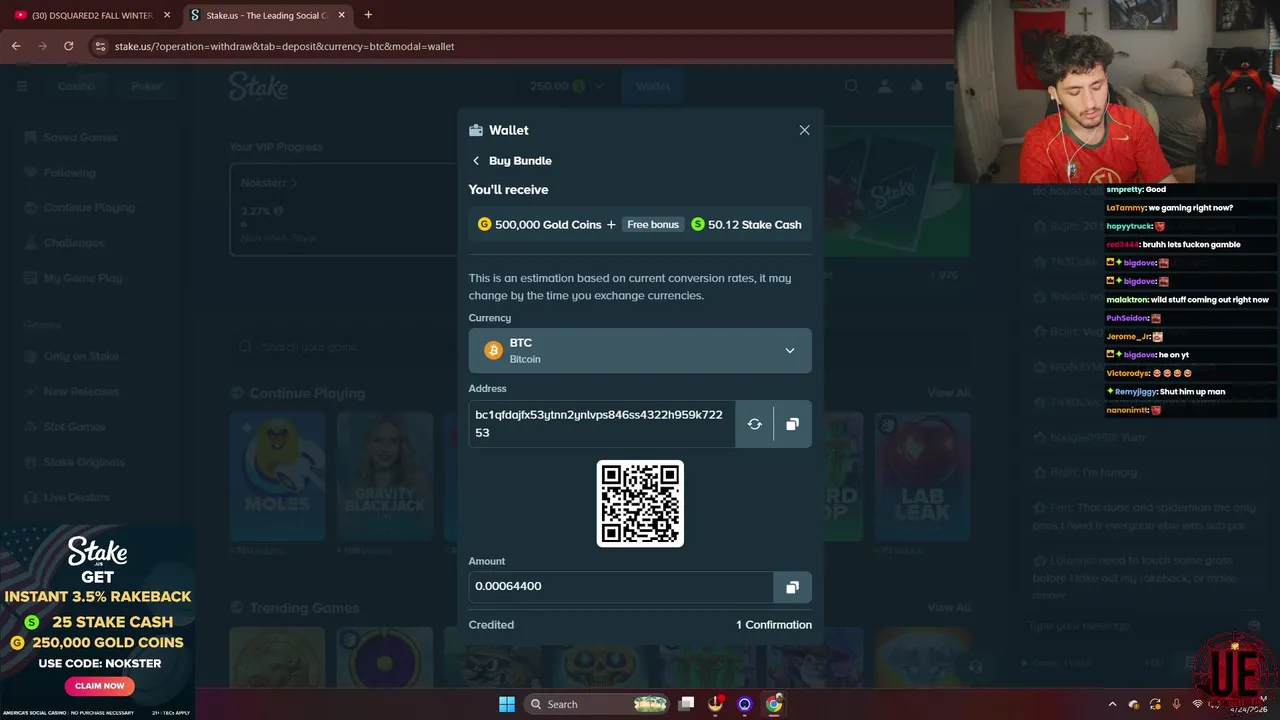Close the Wallet modal
Image resolution: width=1280 pixels, height=720 pixels.
(x=804, y=130)
